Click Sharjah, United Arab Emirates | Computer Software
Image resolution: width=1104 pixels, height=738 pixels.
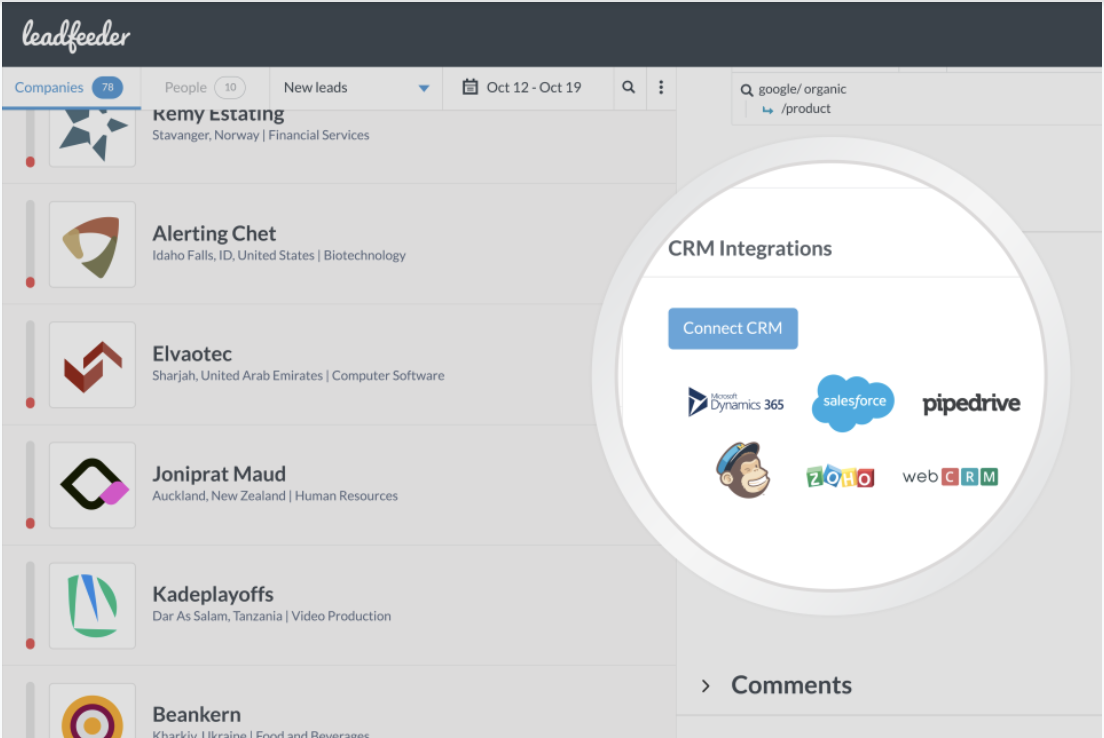(298, 375)
